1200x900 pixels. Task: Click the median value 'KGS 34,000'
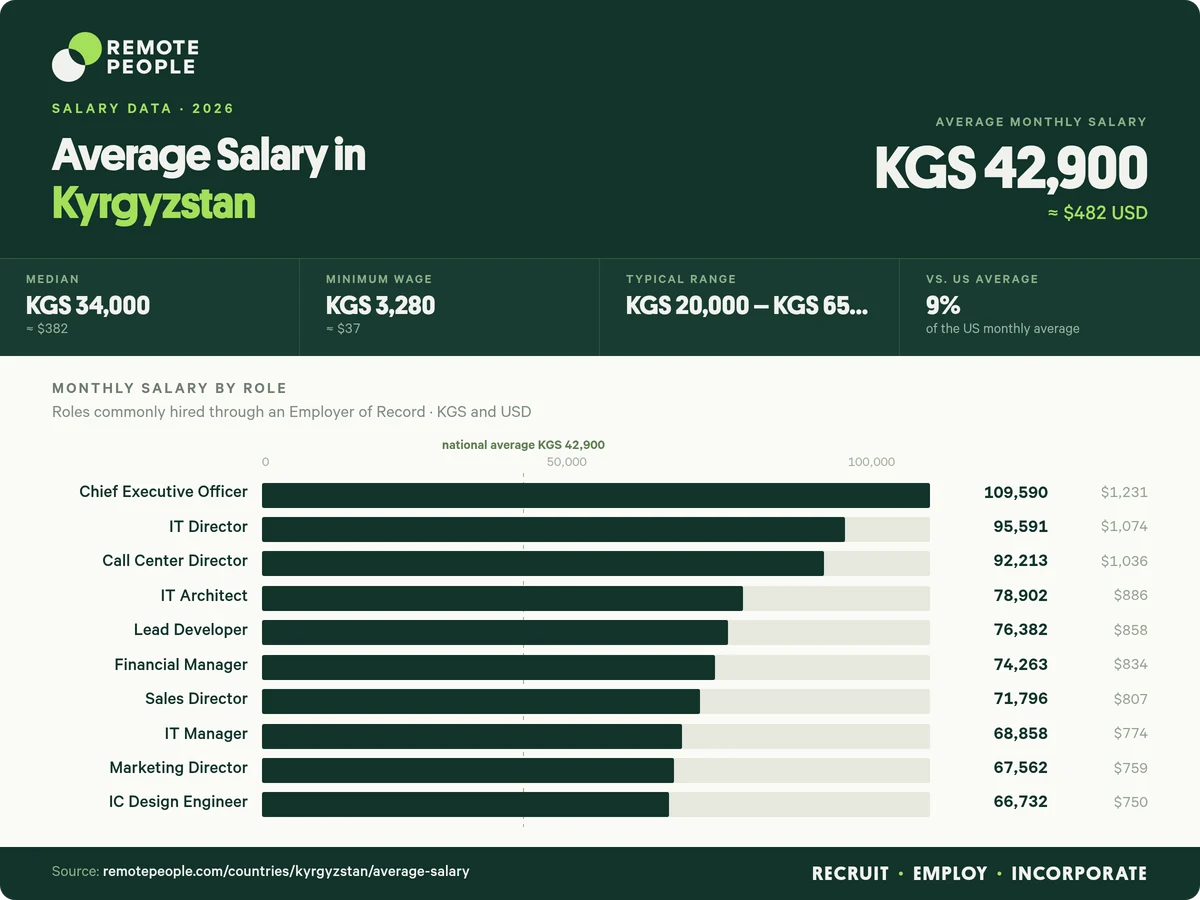tap(88, 305)
